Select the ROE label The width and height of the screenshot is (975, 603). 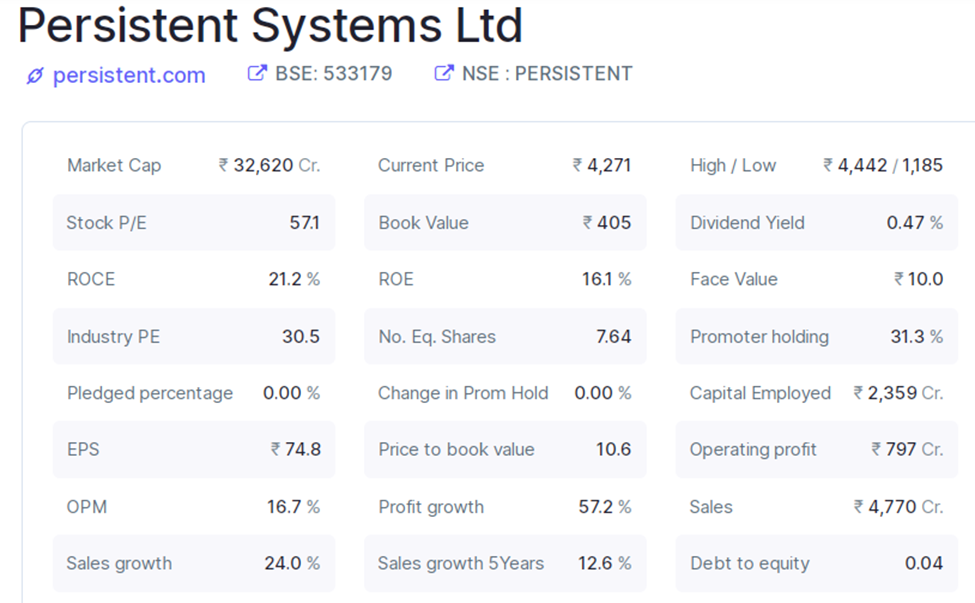[396, 279]
